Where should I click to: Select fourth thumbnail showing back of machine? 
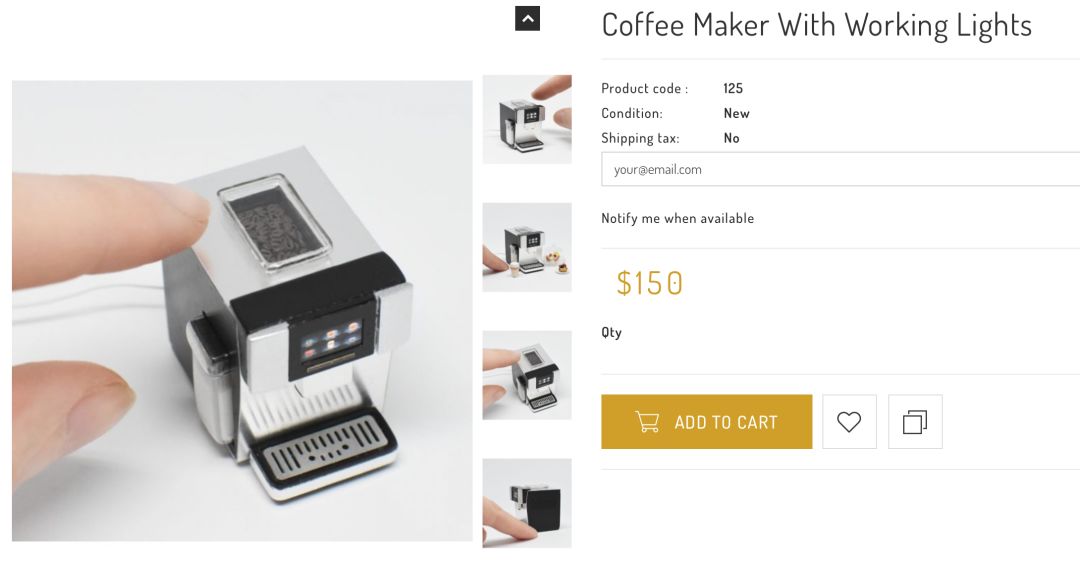click(x=527, y=503)
